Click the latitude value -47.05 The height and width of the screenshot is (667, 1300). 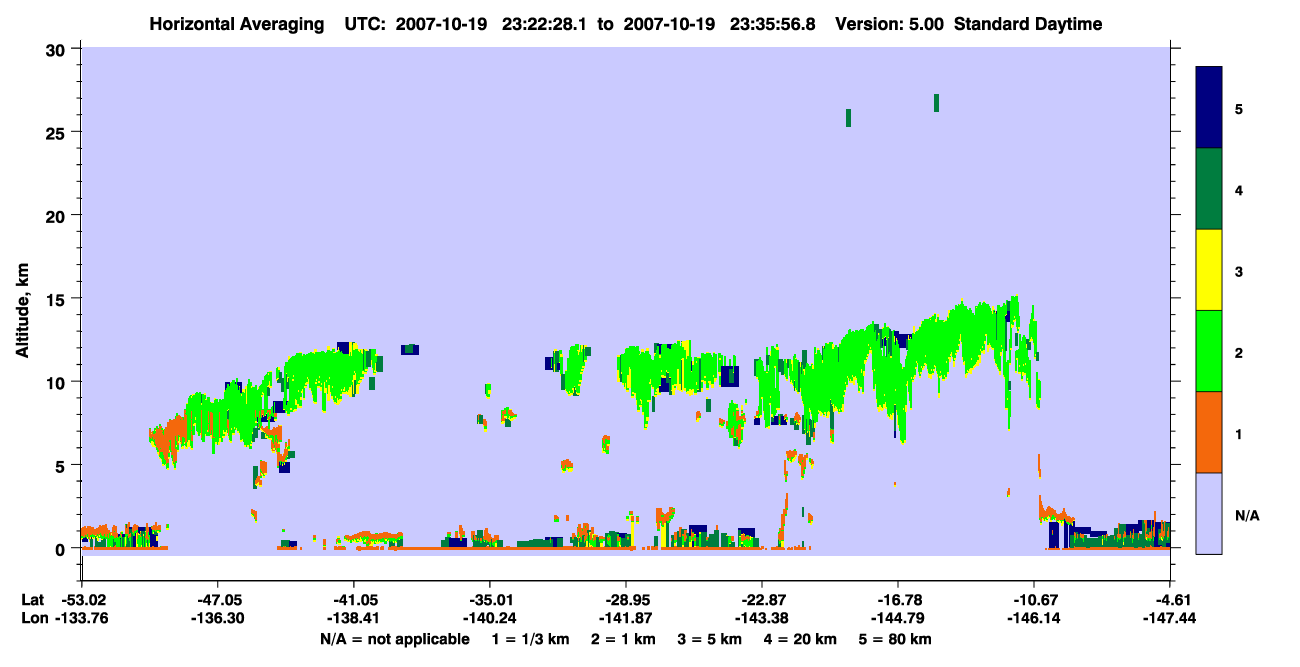217,600
